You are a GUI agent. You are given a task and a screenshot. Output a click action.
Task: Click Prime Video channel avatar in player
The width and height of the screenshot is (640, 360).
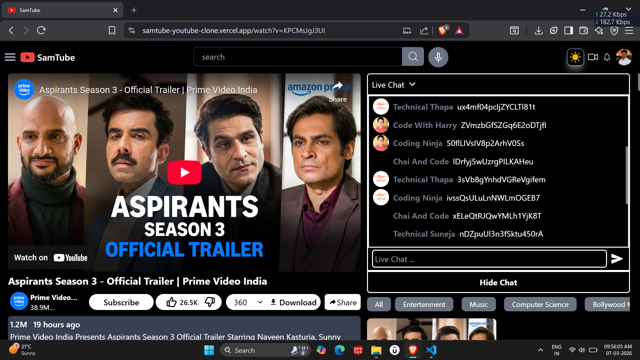point(24,89)
